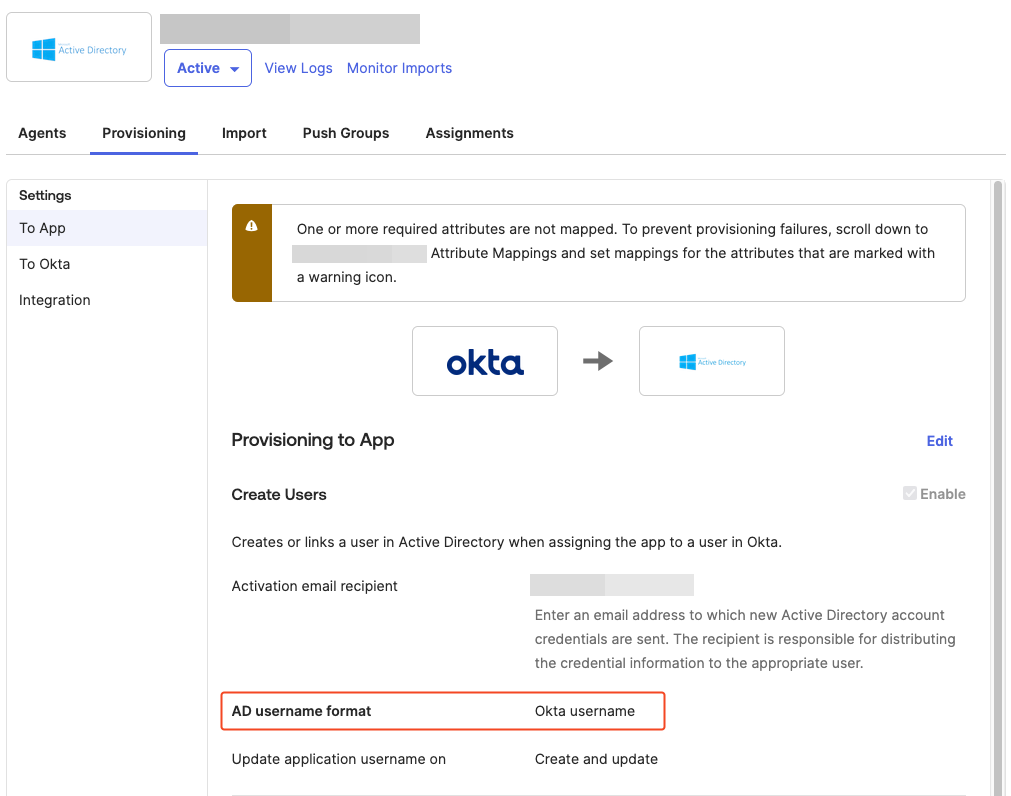Click Edit for Provisioning to App
This screenshot has height=796, width=1011.
click(939, 440)
